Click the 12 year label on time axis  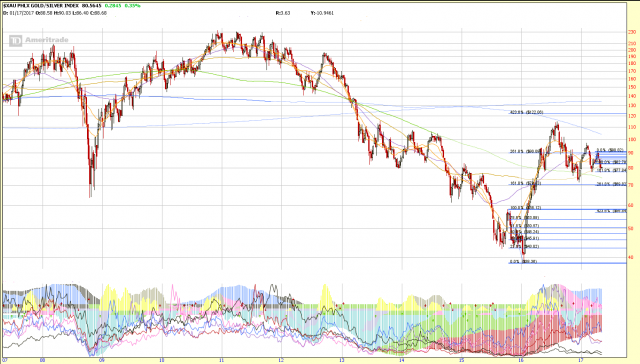coord(282,360)
